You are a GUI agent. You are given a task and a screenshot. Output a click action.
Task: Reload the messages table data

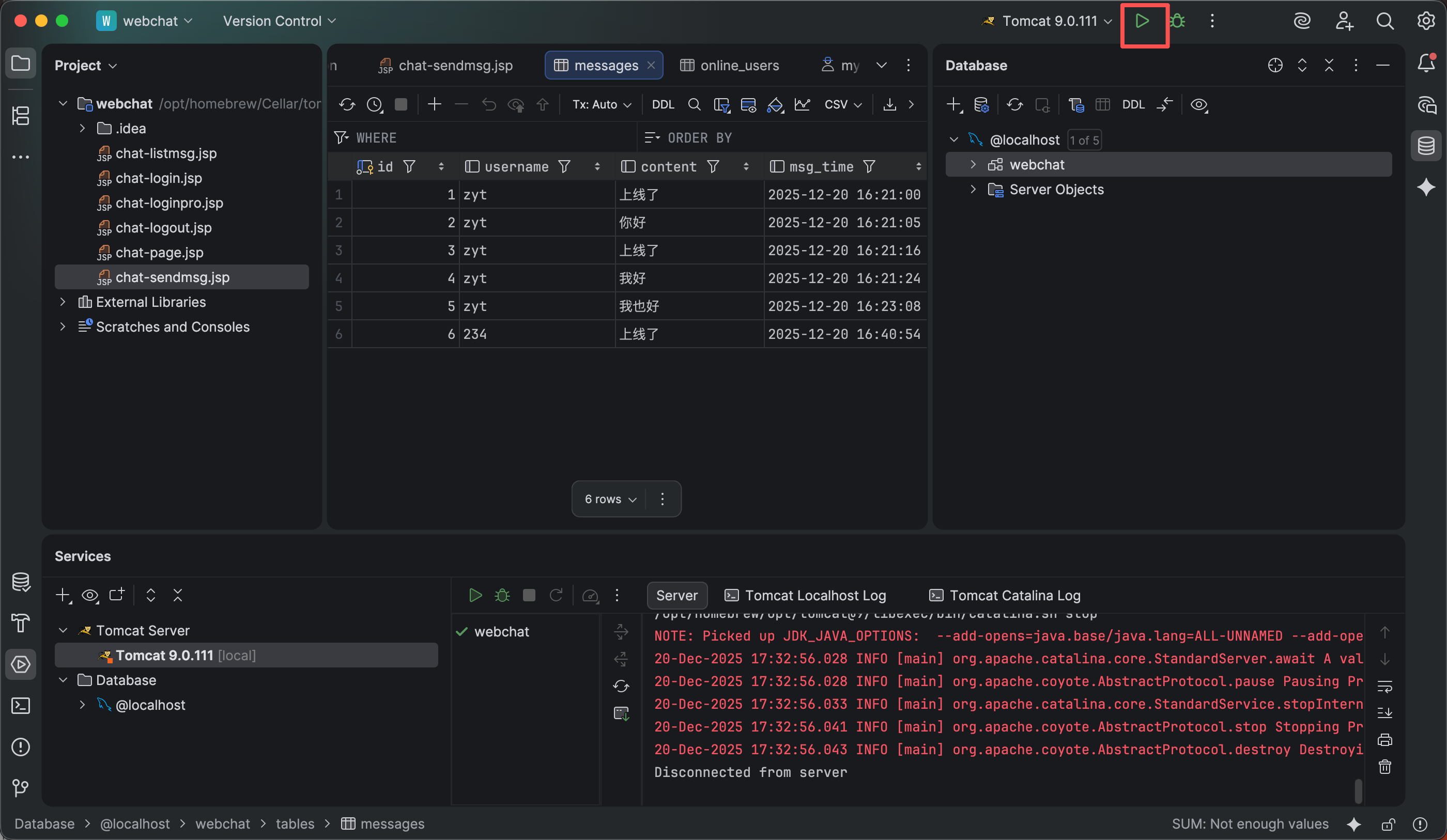(347, 104)
